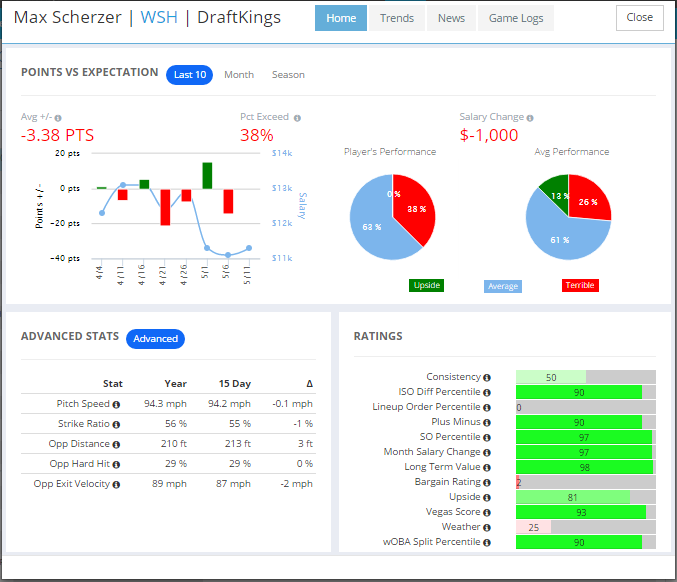Viewport: 677px width, 582px height.
Task: Click the Upside rating bar showing 81
Action: click(x=573, y=497)
